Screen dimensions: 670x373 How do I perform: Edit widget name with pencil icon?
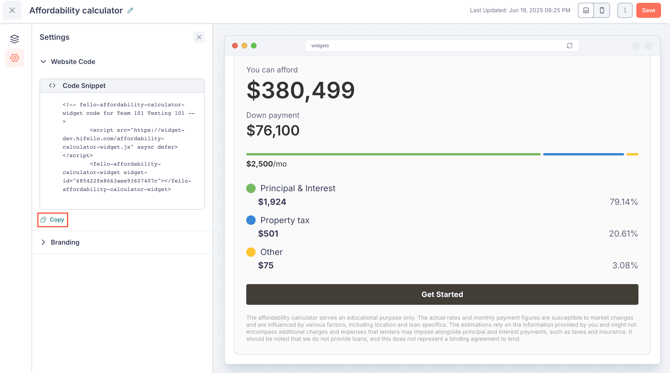point(130,10)
